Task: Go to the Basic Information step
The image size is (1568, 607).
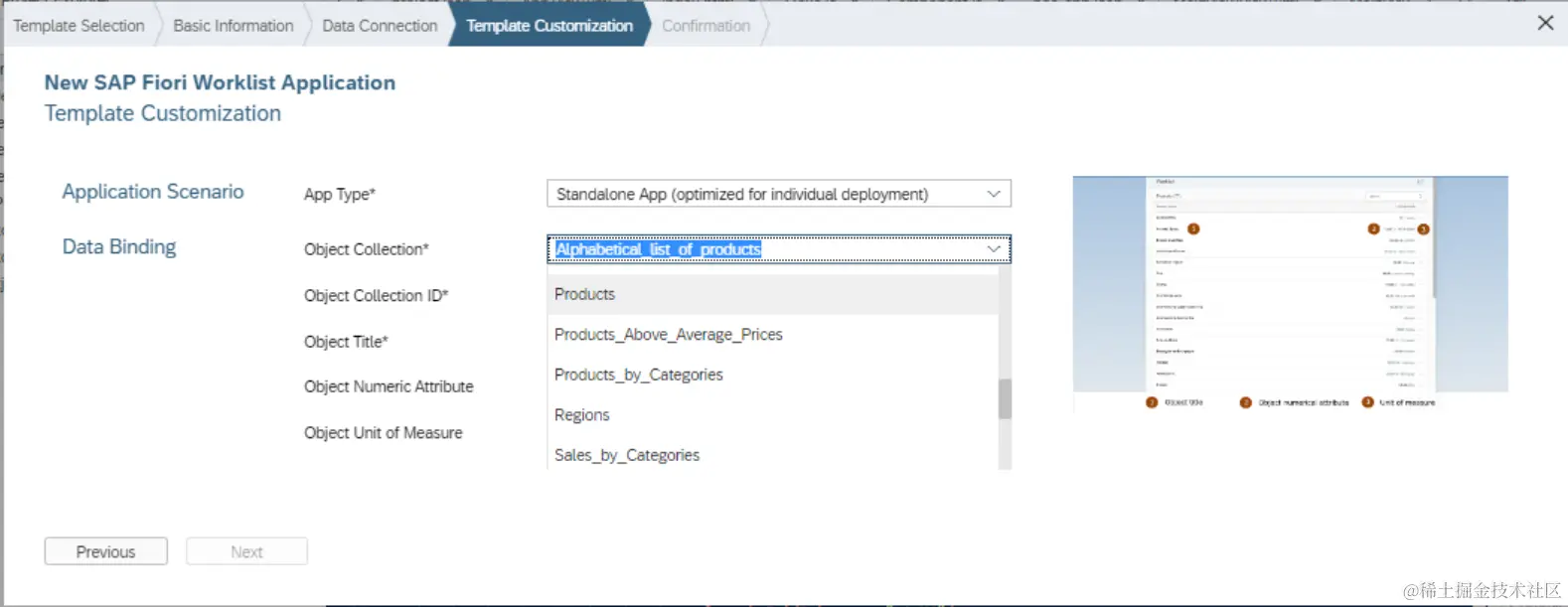Action: [234, 26]
